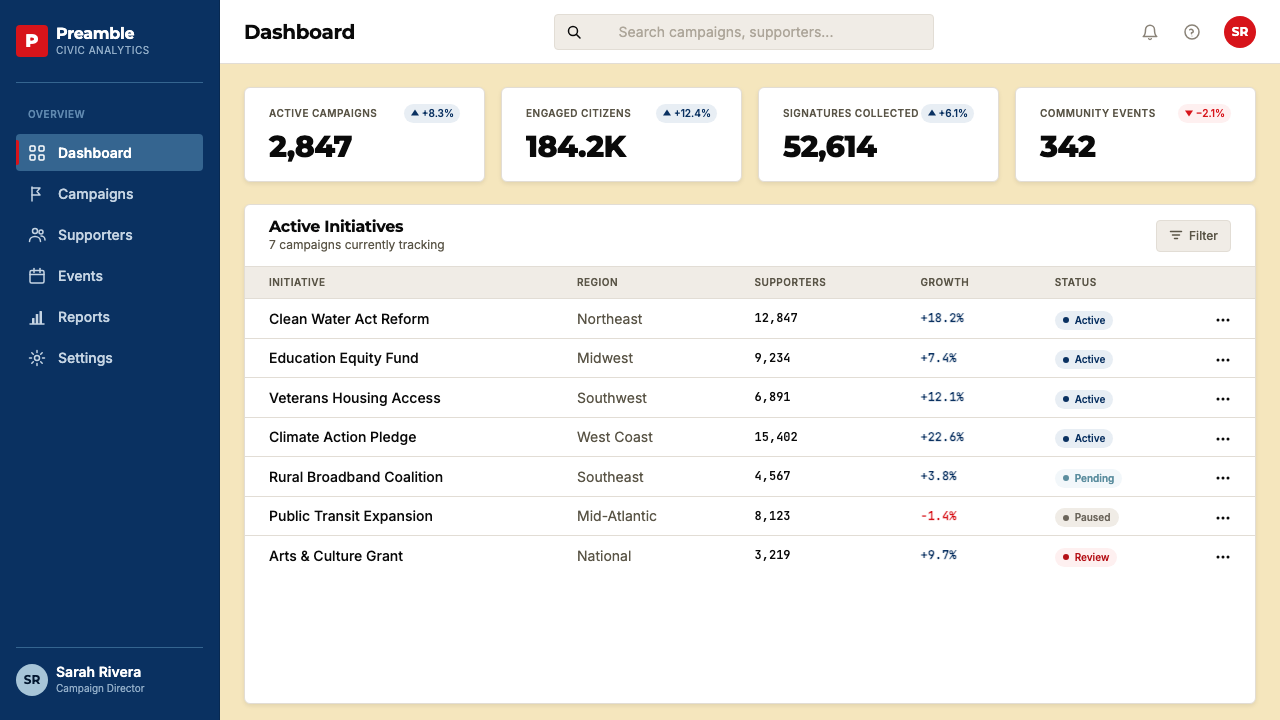
Task: Open the notifications bell
Action: (1150, 32)
